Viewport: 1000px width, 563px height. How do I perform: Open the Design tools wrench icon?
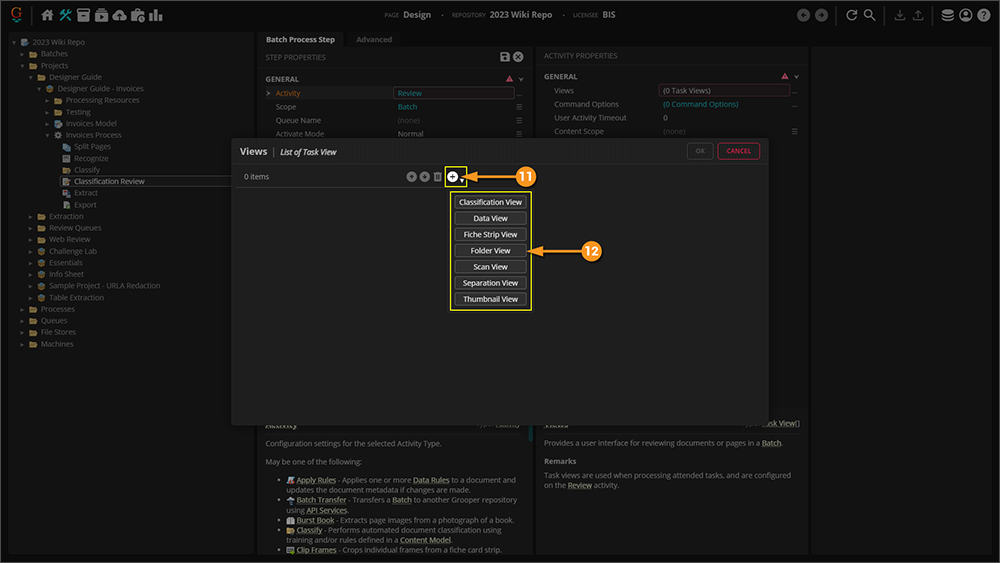coord(66,15)
